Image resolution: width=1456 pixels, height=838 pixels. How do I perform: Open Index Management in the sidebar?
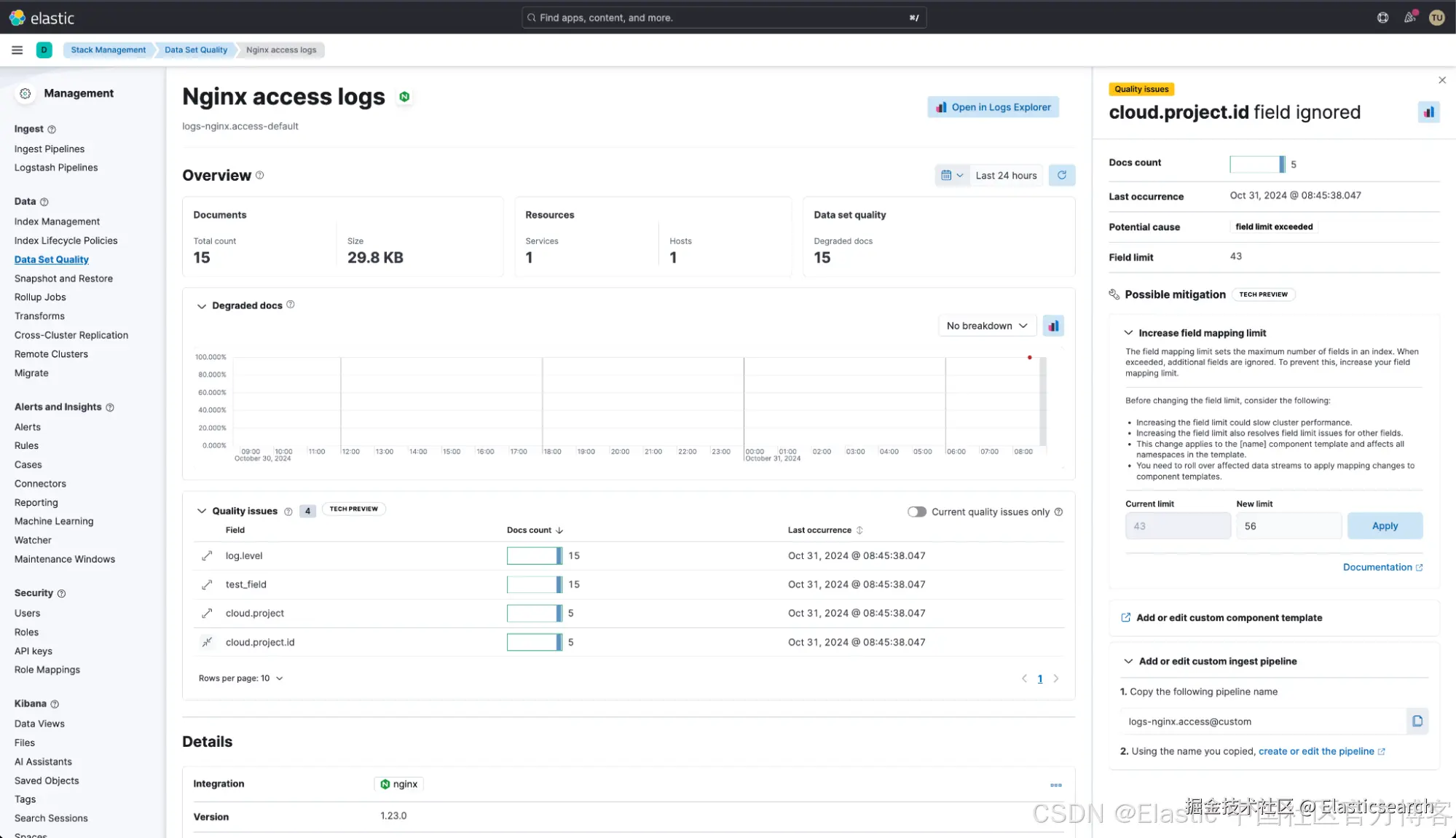click(x=57, y=222)
